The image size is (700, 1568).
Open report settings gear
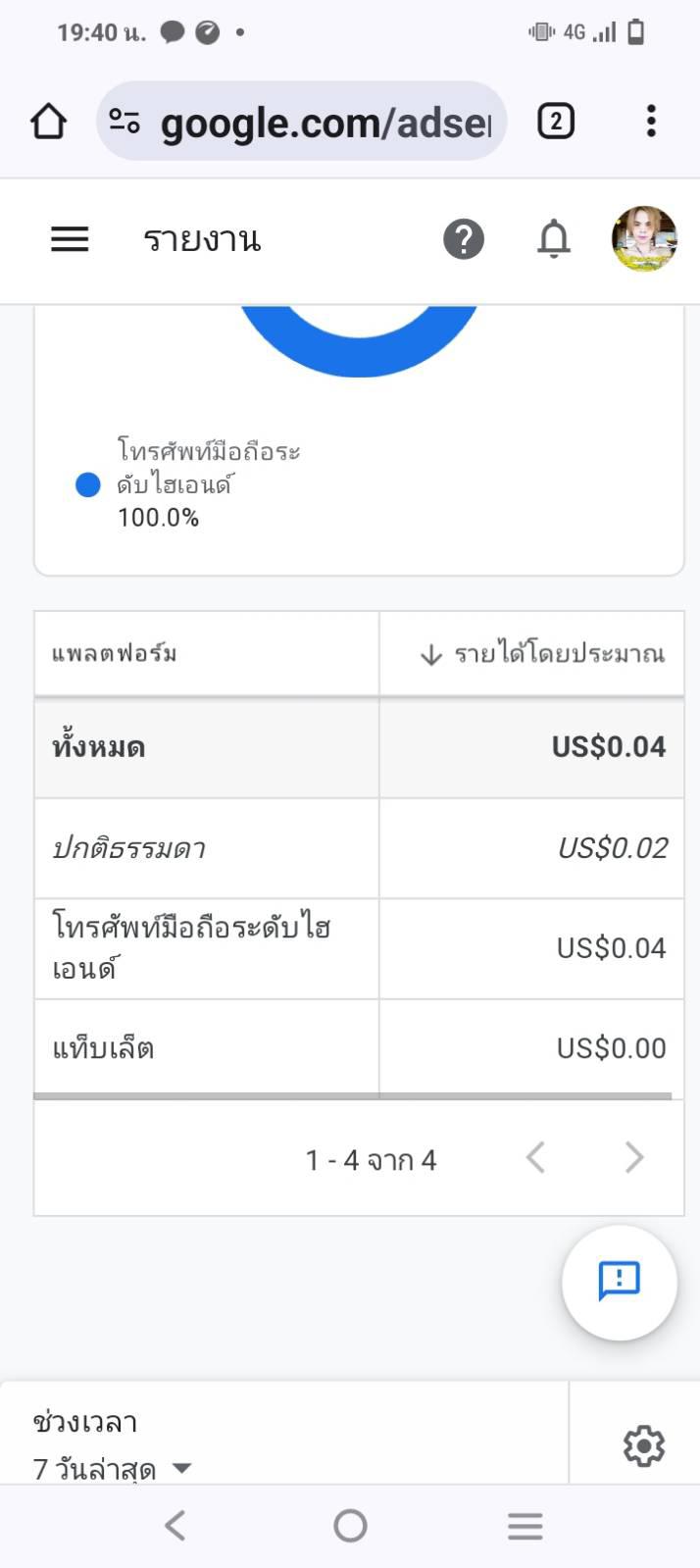click(643, 1445)
